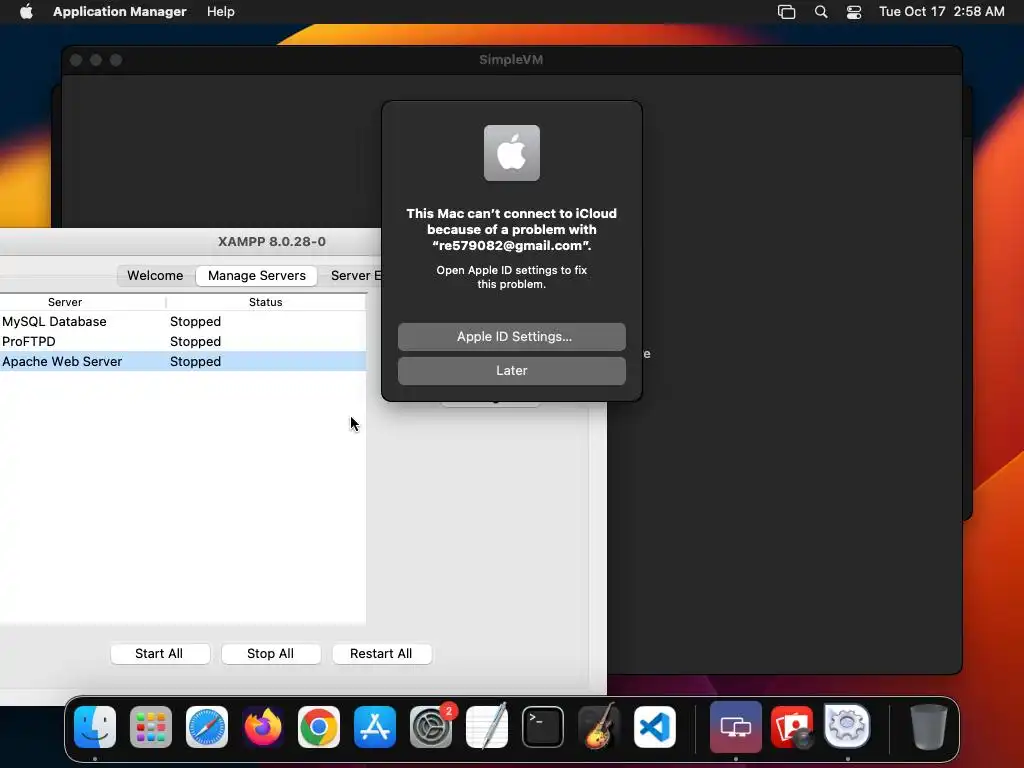Click the XAMPP 8.0.28-0 title bar
1024x768 pixels.
coord(272,242)
